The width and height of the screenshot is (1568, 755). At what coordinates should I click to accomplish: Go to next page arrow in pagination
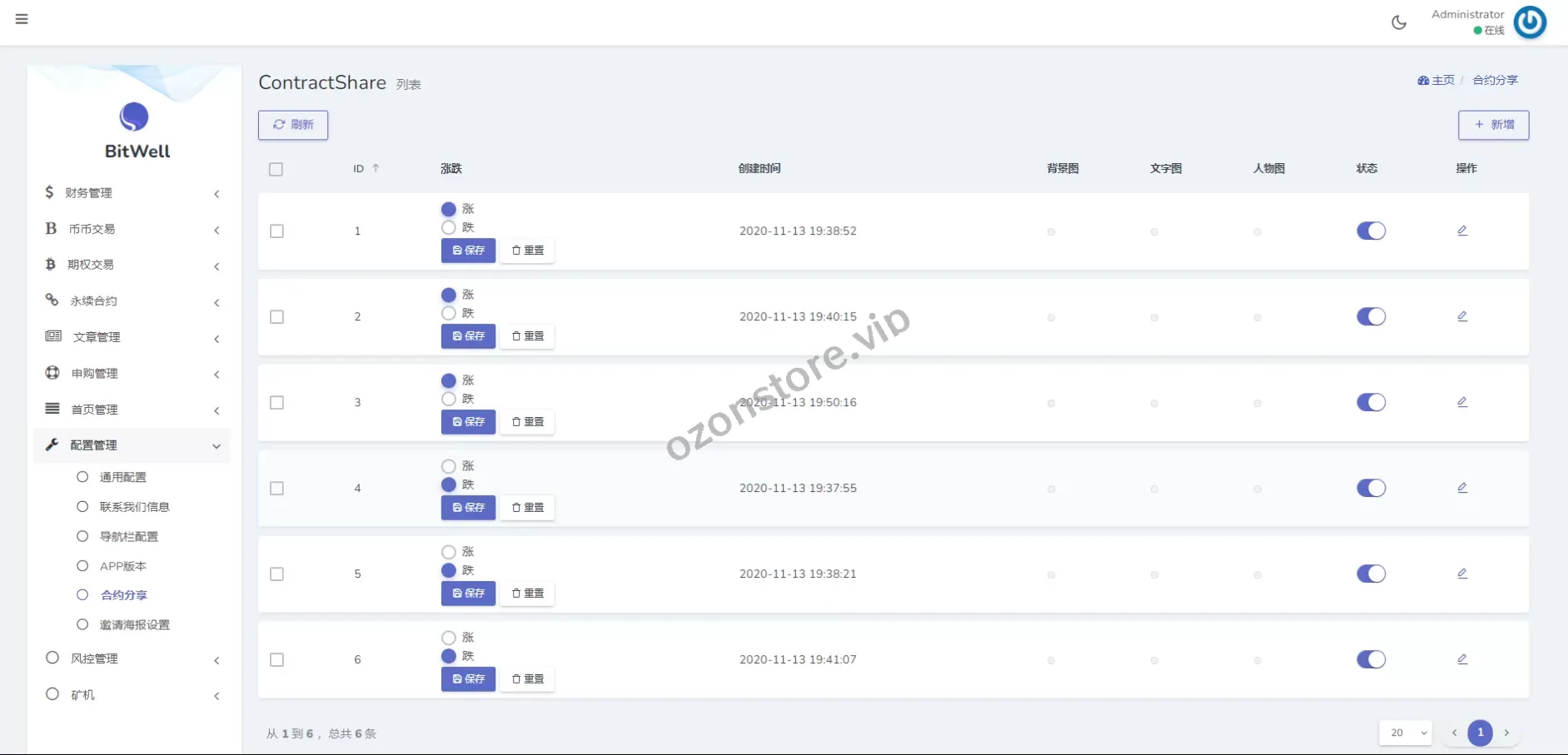pos(1506,733)
